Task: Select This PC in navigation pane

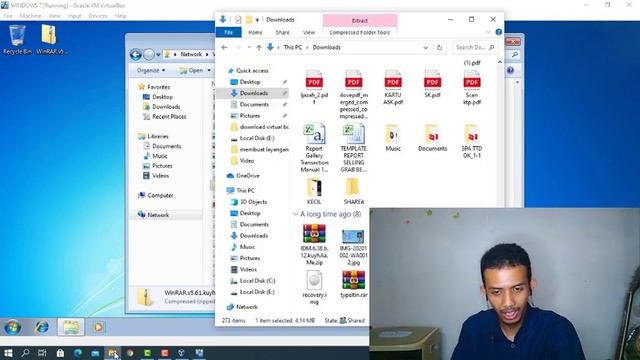Action: point(245,190)
